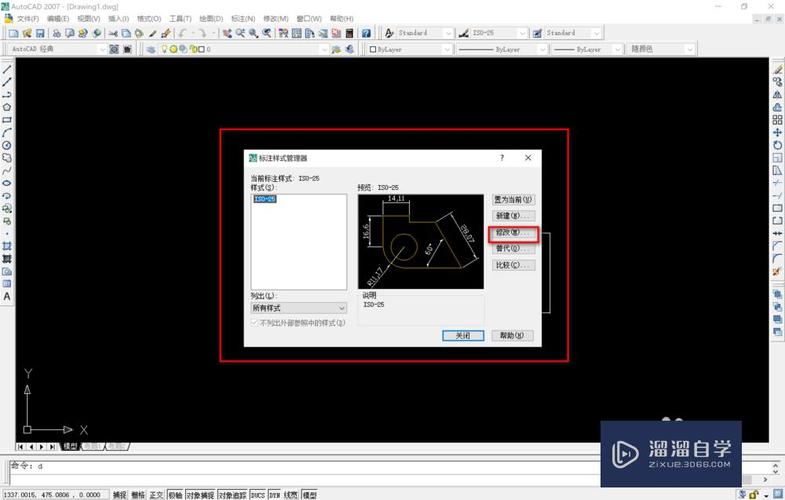Image resolution: width=785 pixels, height=500 pixels.
Task: Open the ISO-25 dimension style dropdown
Action: 523,33
